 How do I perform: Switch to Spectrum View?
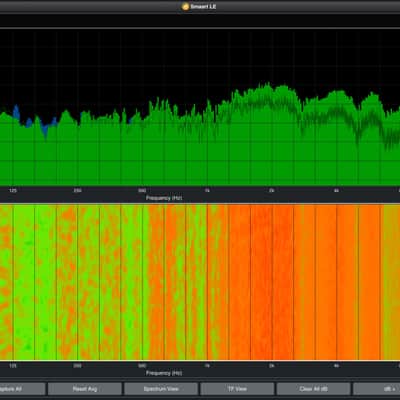pos(161,389)
